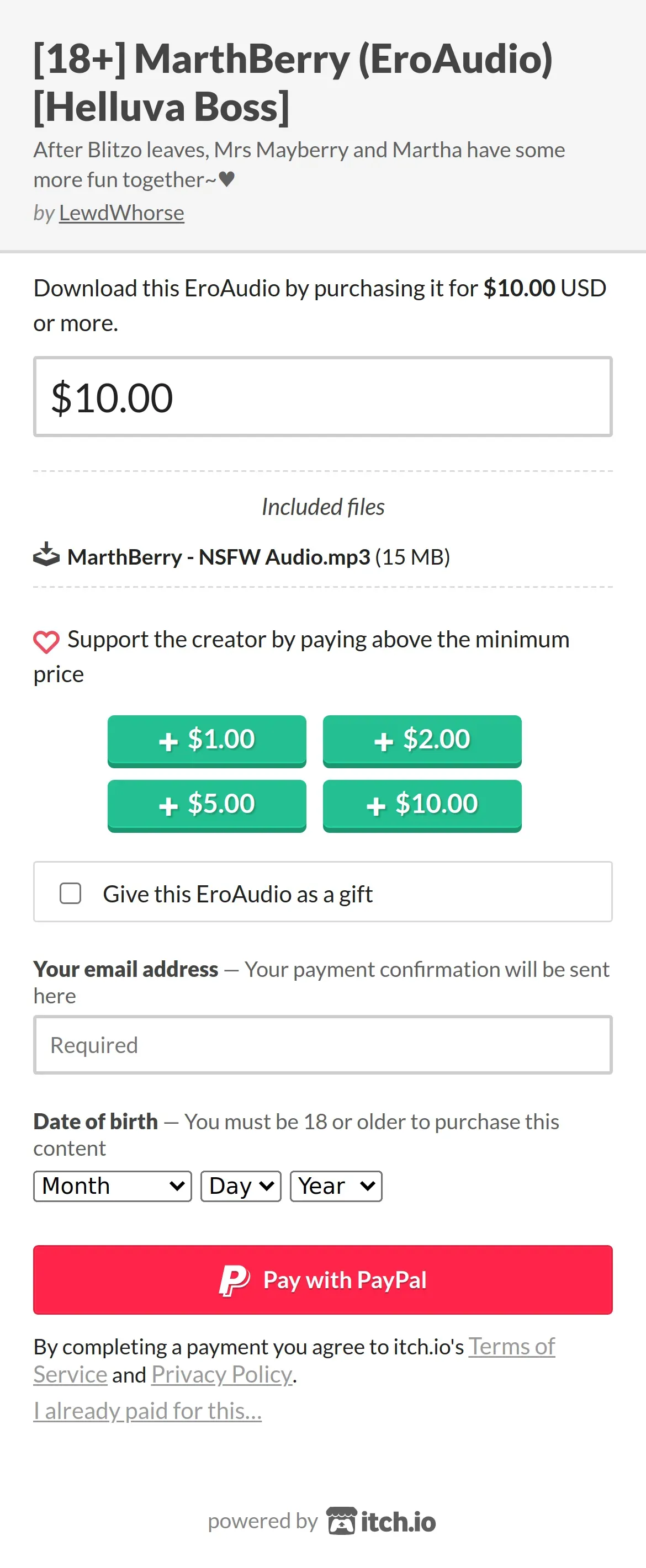Image resolution: width=646 pixels, height=1568 pixels.
Task: Click the plus icon on the $10.00 tip button
Action: (375, 806)
